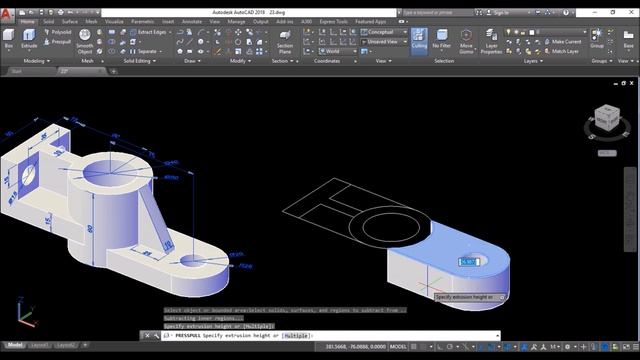Click the MODEL space status button
Screen dimensions: 640x360
point(398,347)
